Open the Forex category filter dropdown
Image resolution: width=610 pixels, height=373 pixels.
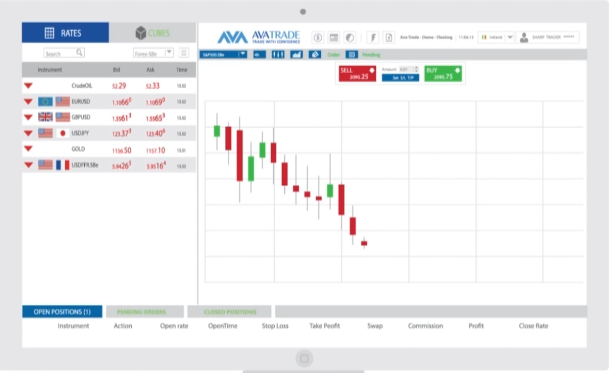coord(153,53)
